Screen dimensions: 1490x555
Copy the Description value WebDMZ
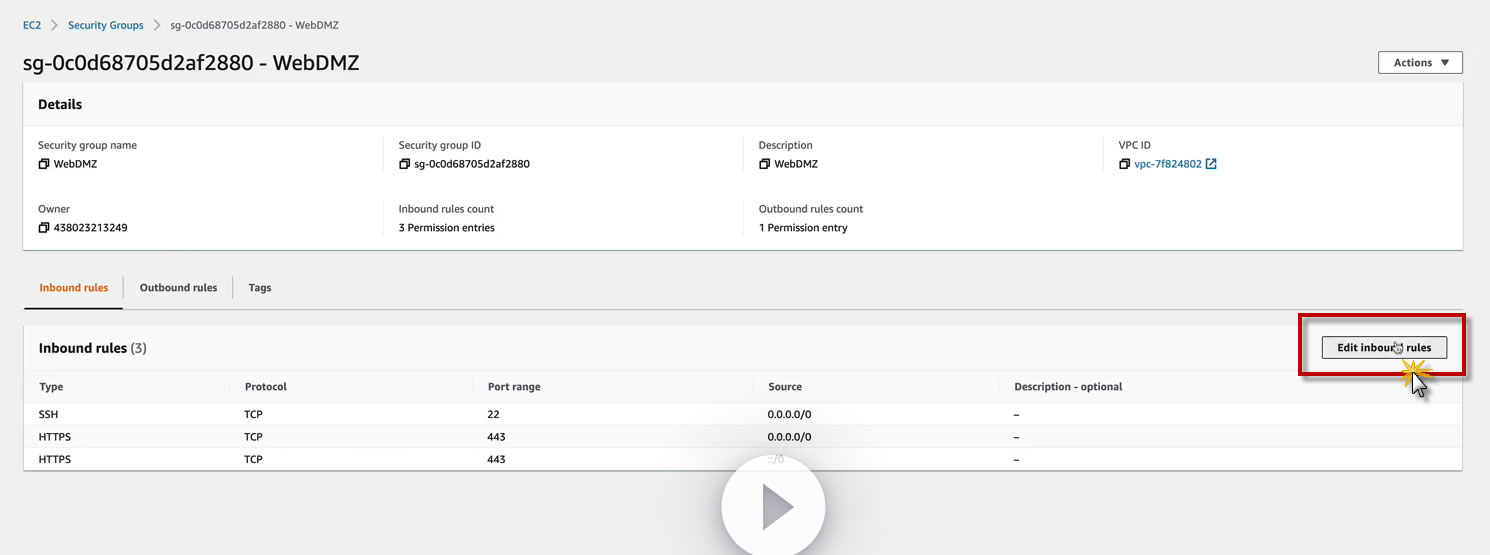pos(764,164)
